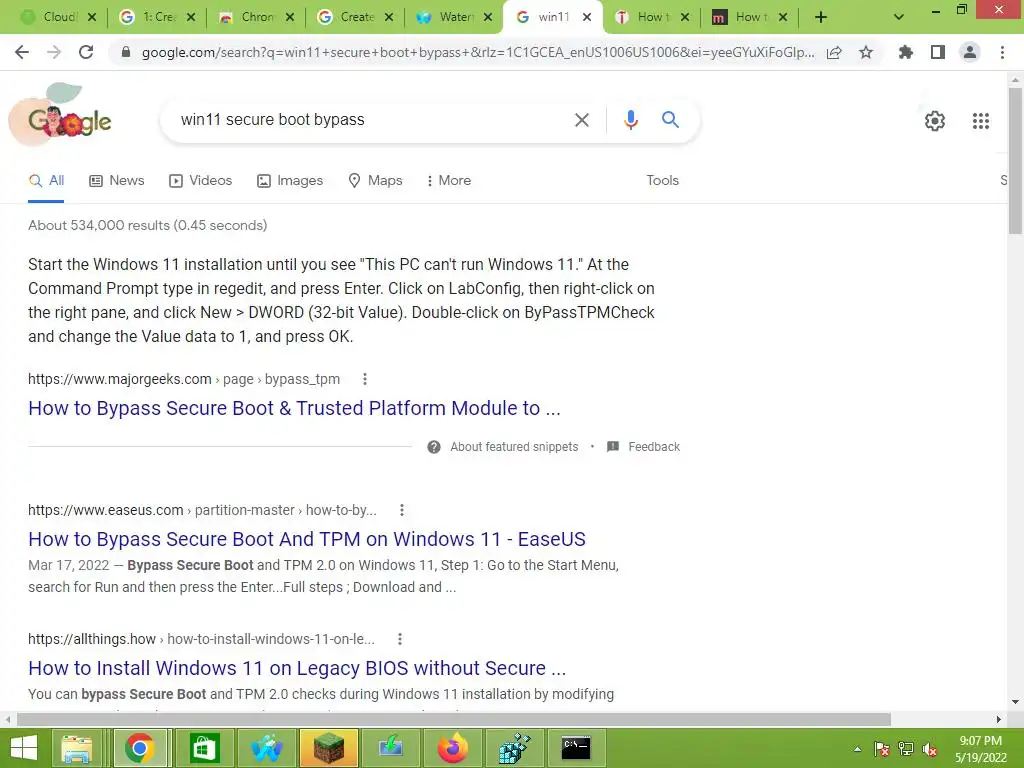Screen dimensions: 1024x768
Task: Open options for majorgeeks result
Action: (x=365, y=379)
